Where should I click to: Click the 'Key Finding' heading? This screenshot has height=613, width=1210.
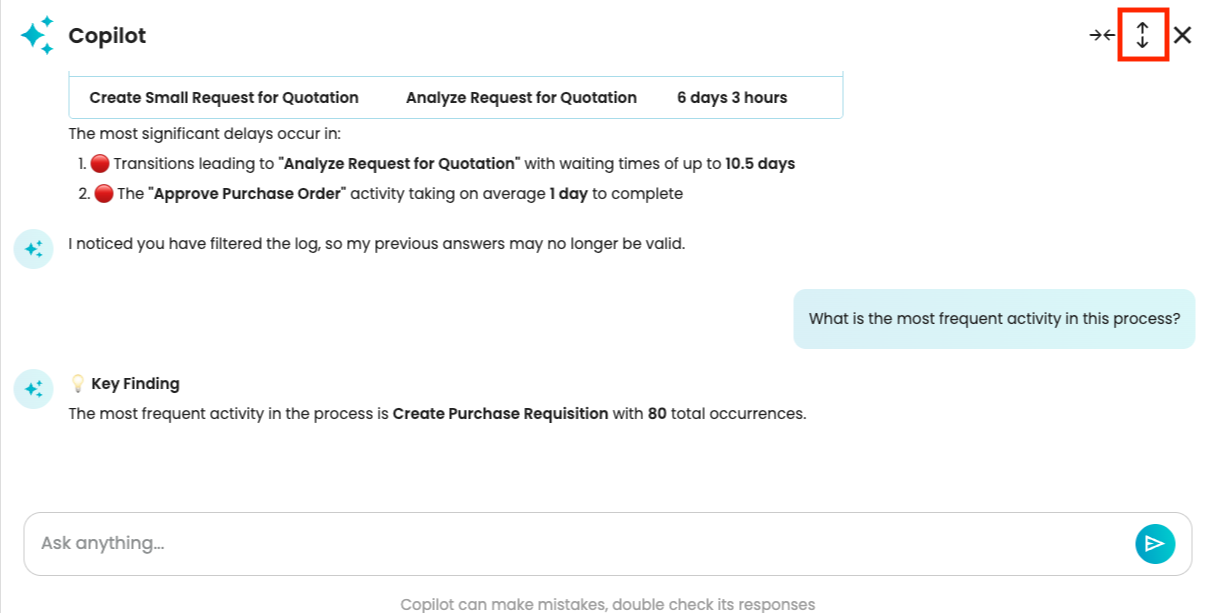[135, 384]
